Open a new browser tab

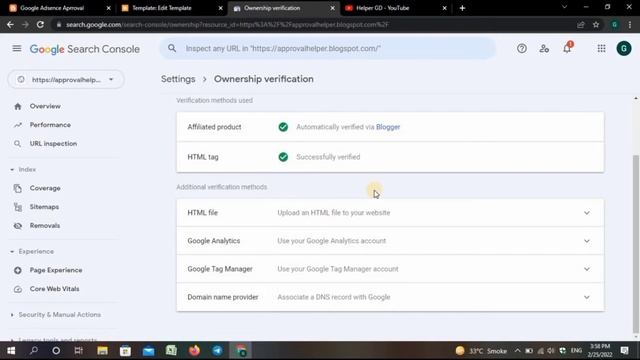pyautogui.click(x=462, y=8)
